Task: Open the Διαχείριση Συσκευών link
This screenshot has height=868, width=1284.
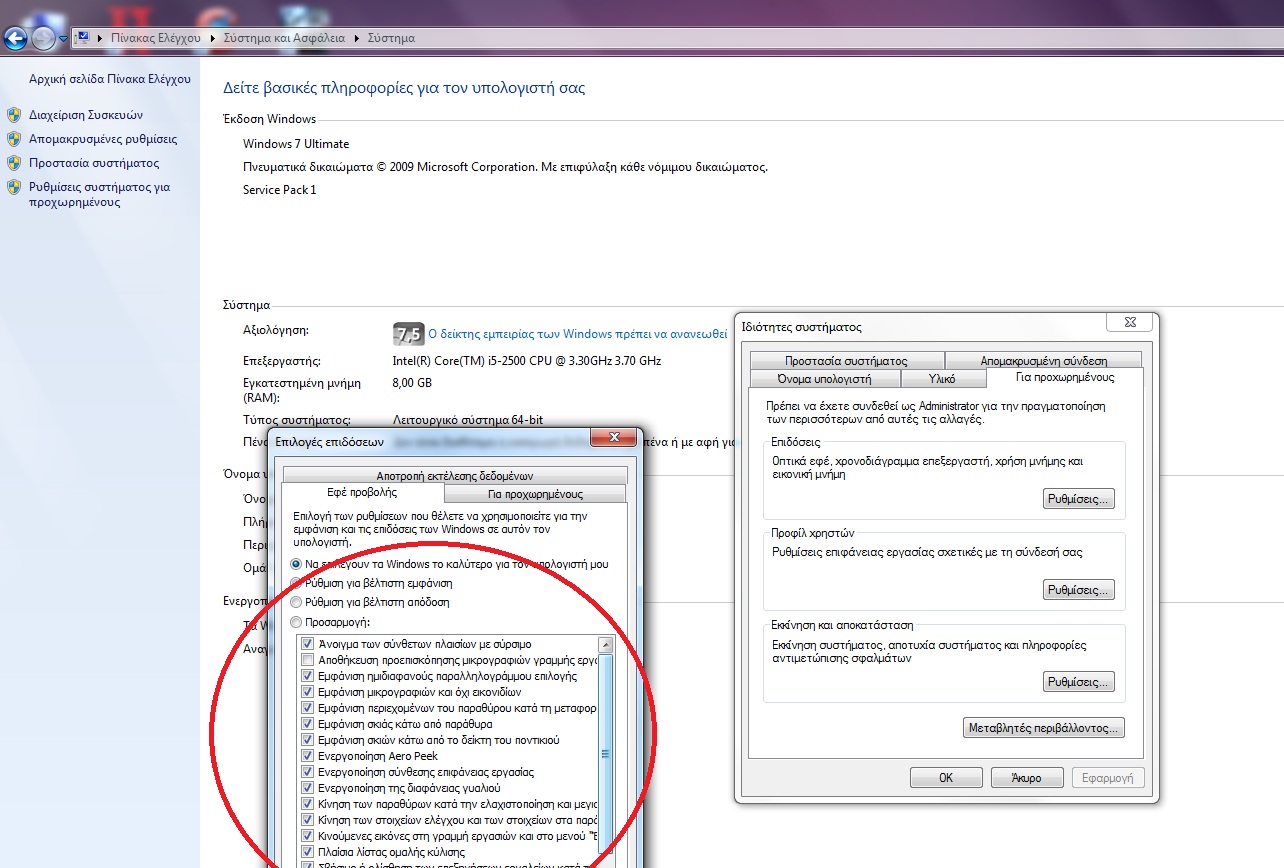Action: [x=86, y=115]
